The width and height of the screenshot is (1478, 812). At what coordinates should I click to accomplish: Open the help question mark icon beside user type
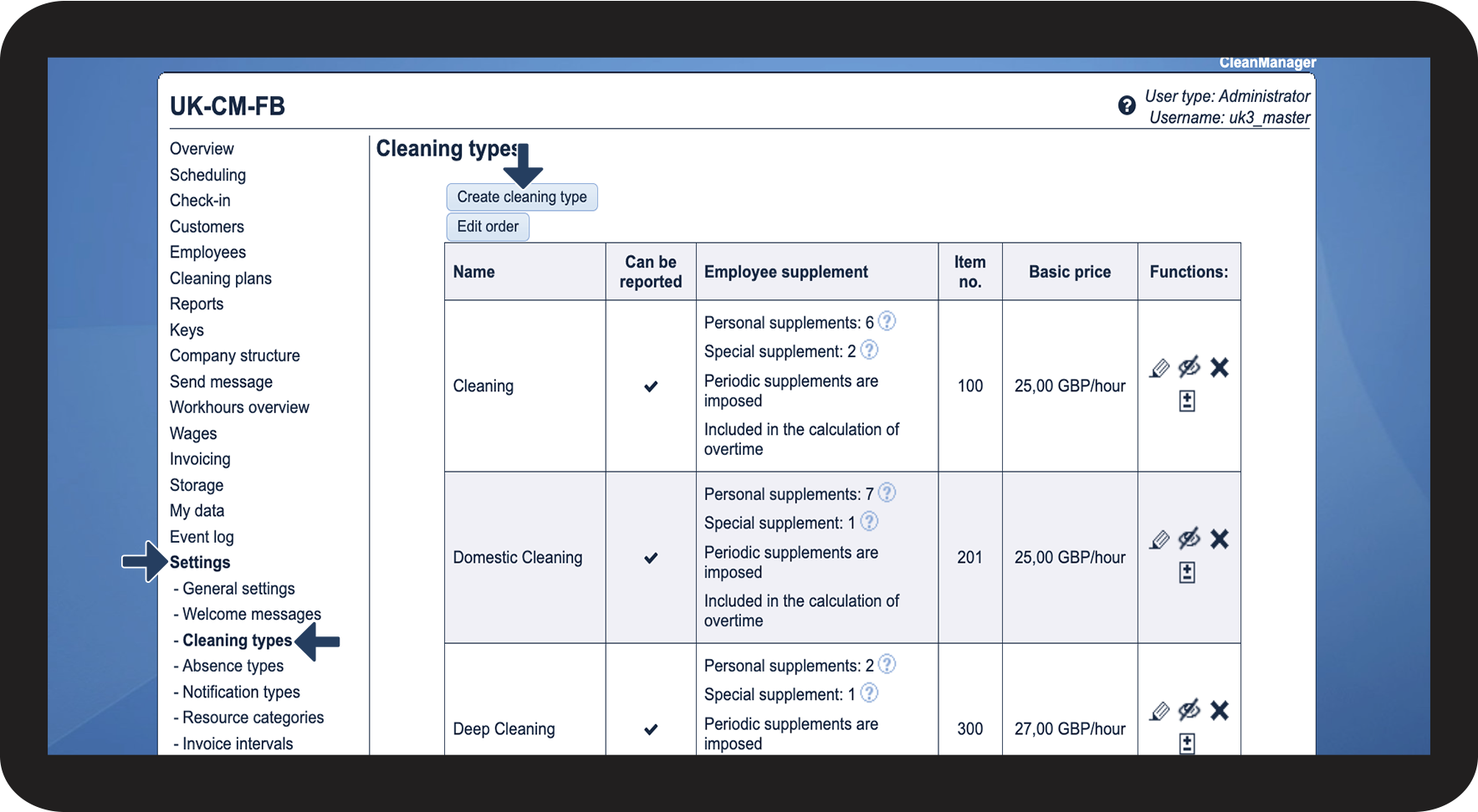pos(1127,105)
